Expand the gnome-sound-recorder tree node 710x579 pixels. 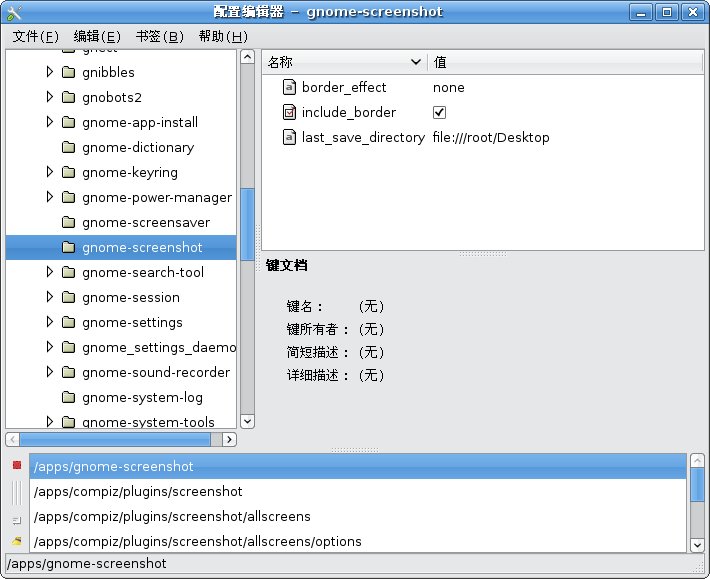pyautogui.click(x=50, y=372)
